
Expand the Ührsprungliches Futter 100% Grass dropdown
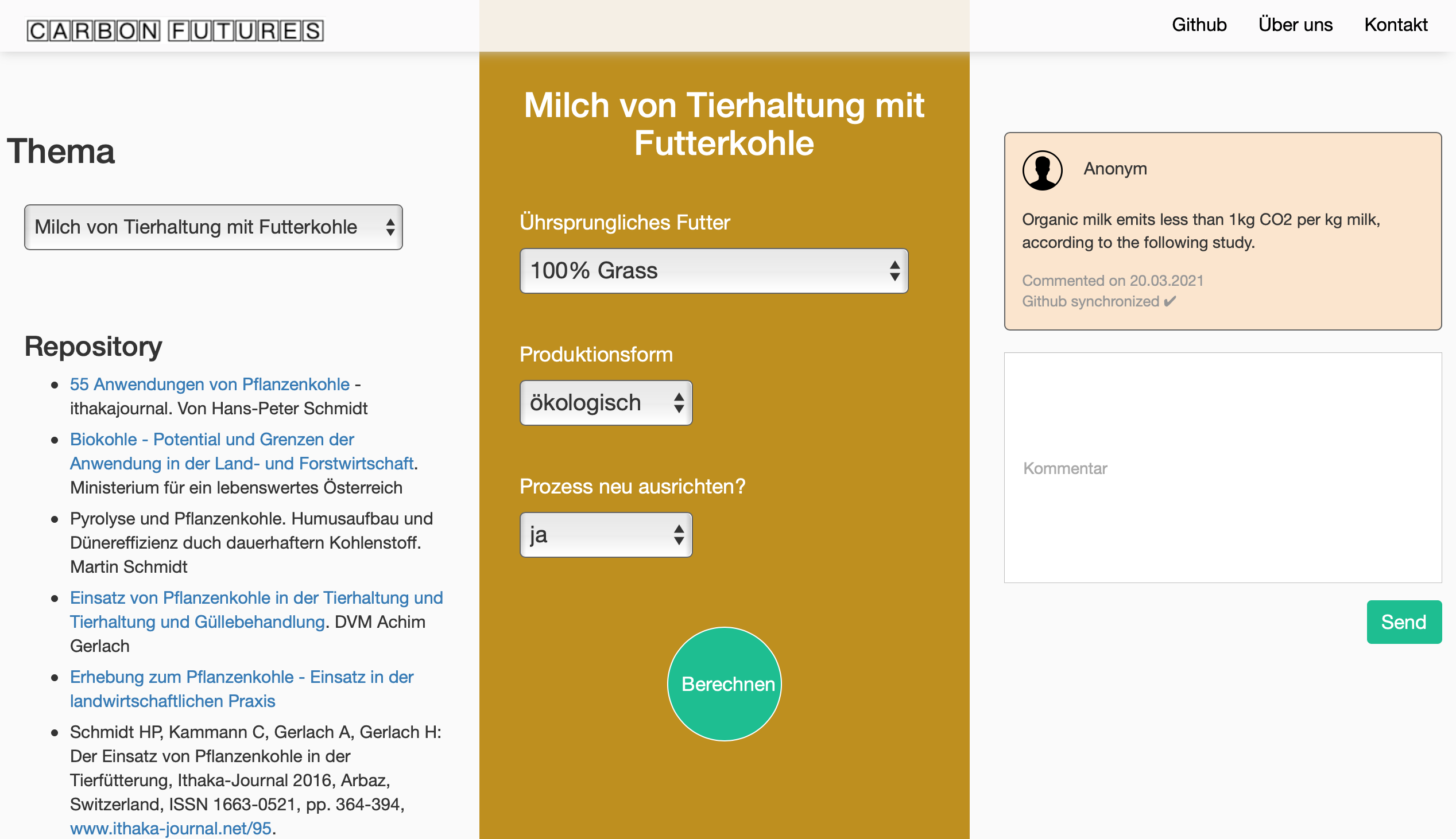714,271
